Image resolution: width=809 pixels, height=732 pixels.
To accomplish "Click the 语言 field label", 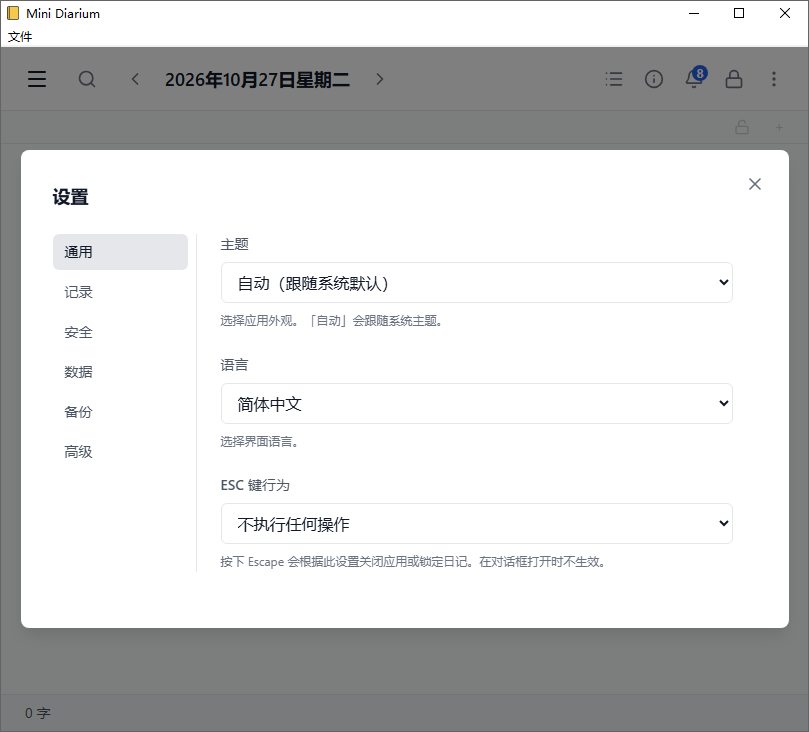I will click(x=234, y=365).
